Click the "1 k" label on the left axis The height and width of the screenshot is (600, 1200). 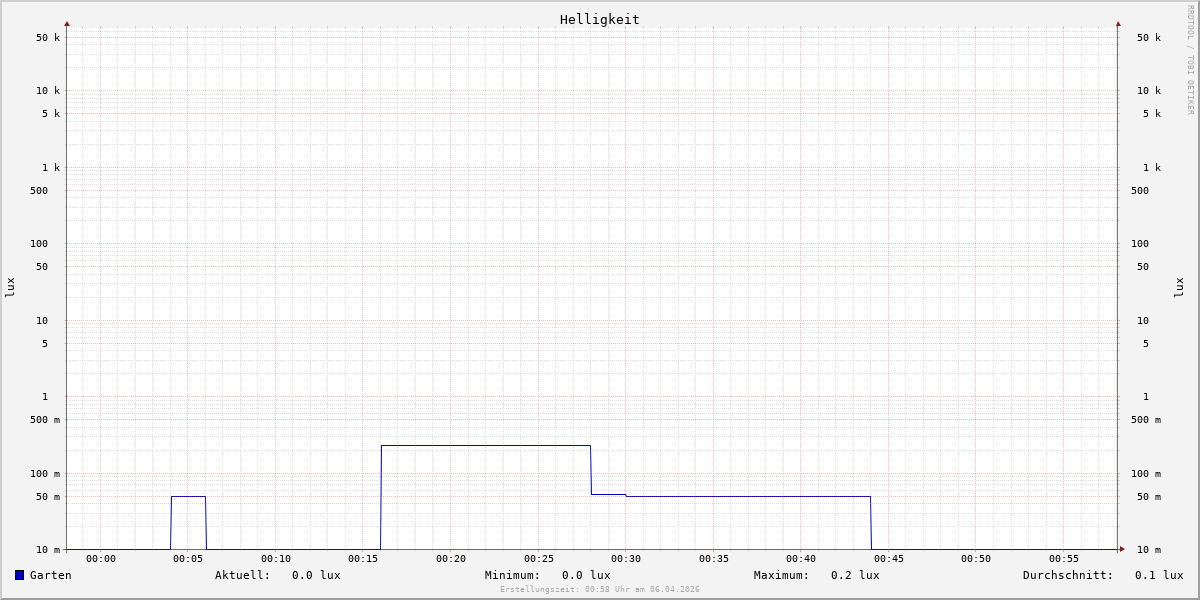[51, 168]
